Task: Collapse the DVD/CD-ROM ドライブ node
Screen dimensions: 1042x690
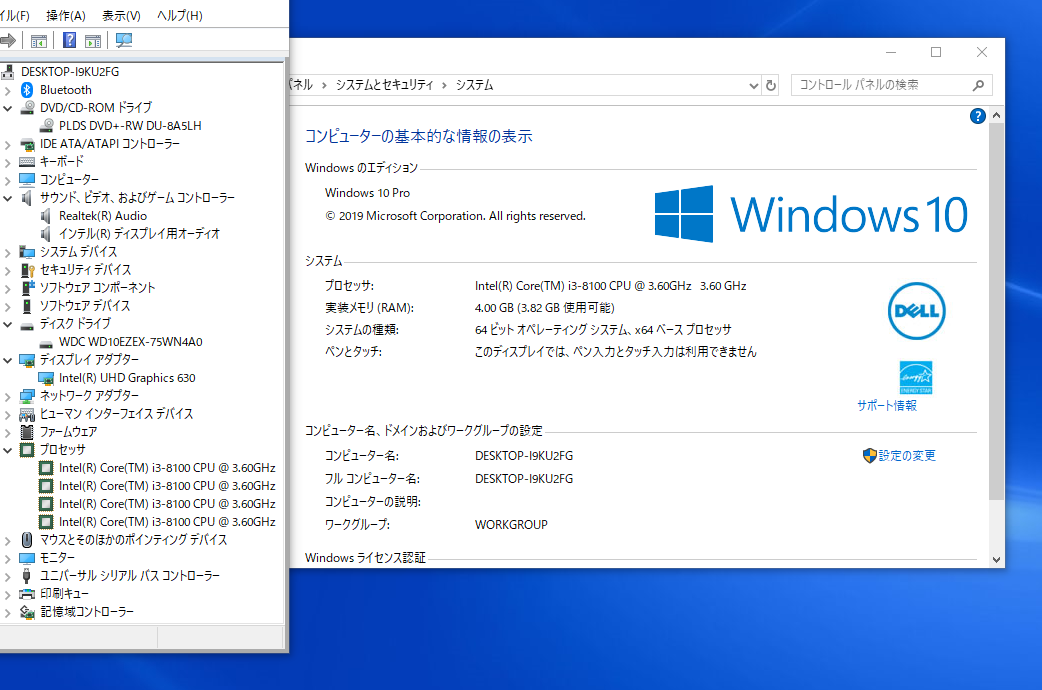Action: click(8, 108)
